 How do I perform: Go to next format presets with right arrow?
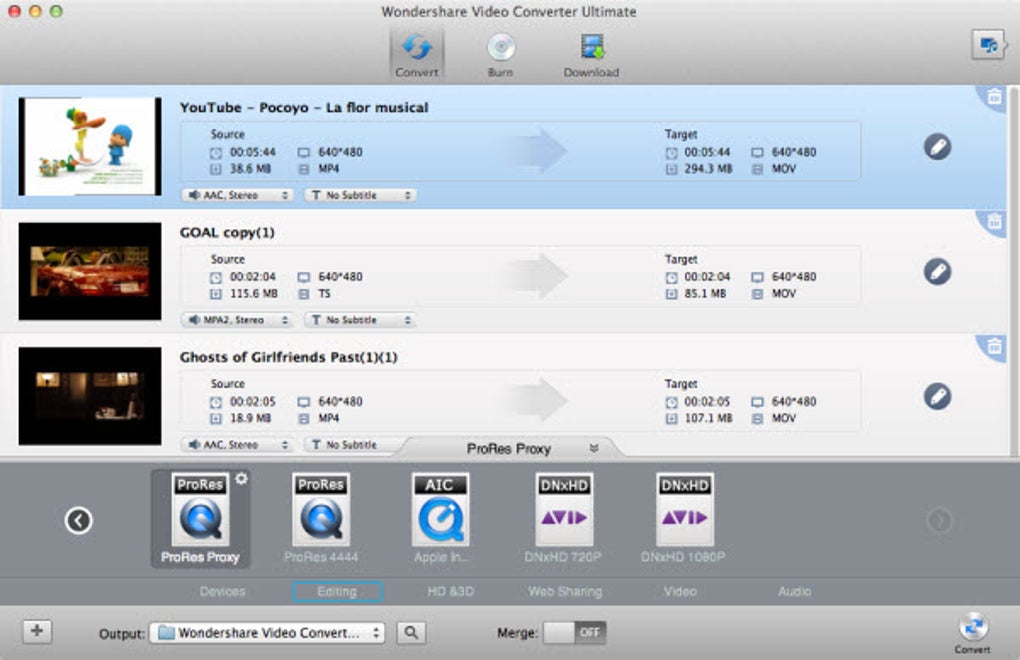[x=940, y=520]
